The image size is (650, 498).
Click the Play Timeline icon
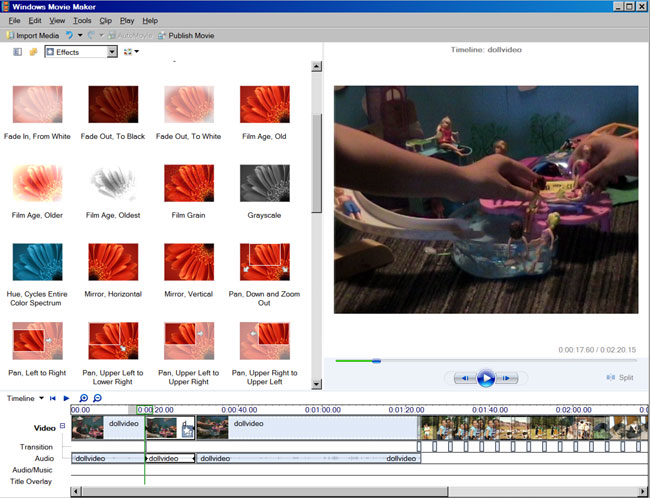66,398
